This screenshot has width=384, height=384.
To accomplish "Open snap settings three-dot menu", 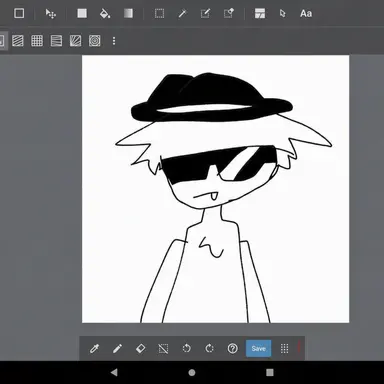I will click(x=114, y=41).
